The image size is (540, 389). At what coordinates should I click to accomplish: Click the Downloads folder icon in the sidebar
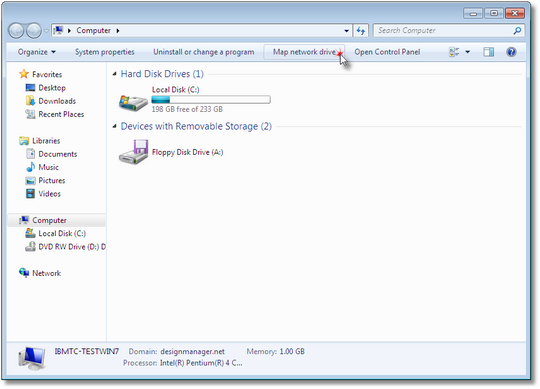[x=30, y=101]
